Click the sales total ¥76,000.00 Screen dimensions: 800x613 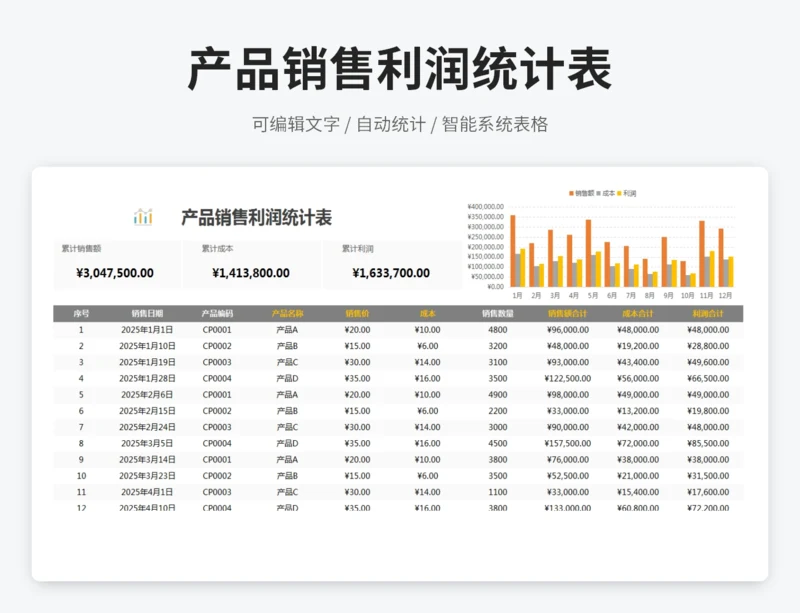click(568, 460)
